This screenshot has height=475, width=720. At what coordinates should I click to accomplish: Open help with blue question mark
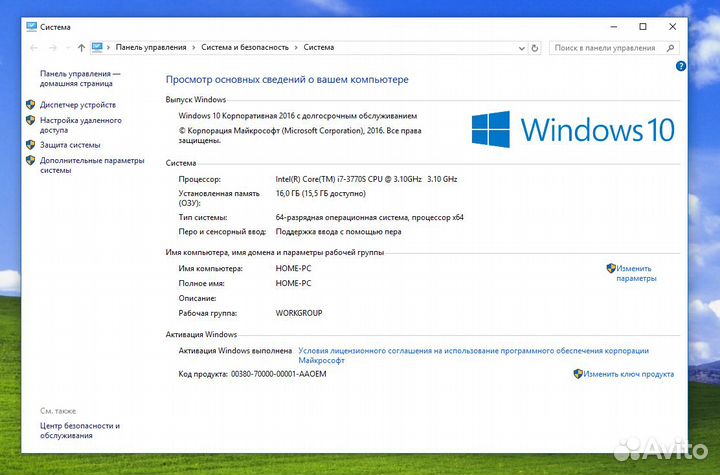pos(681,66)
